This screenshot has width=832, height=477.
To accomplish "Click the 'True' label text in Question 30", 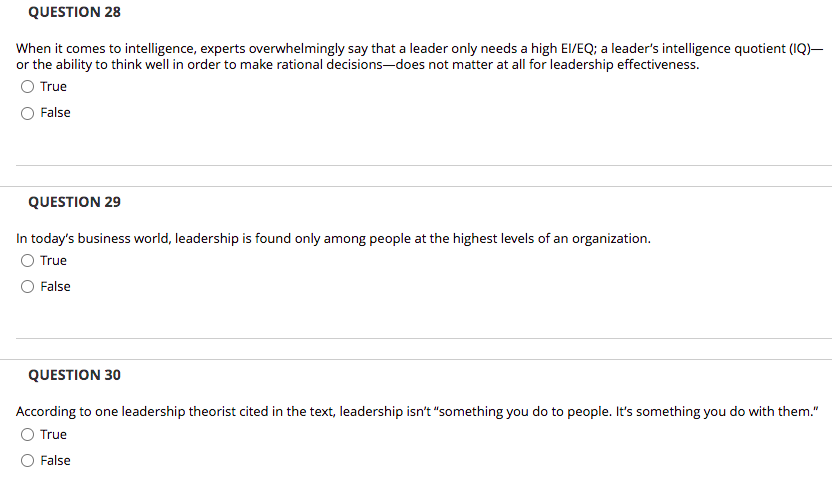I will coord(54,435).
